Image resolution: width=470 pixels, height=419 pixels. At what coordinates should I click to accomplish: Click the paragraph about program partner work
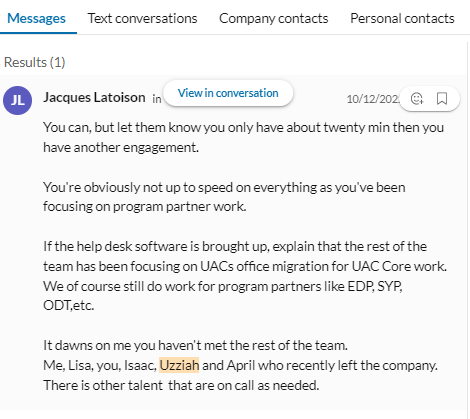coord(224,197)
